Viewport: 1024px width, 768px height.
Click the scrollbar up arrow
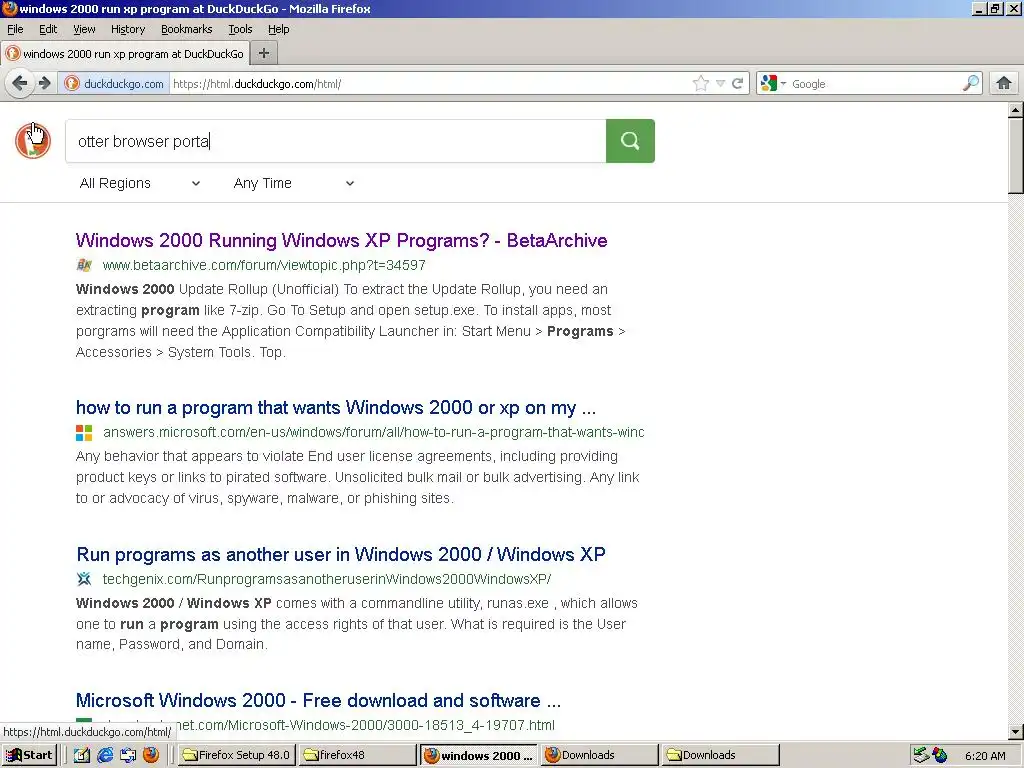[x=1016, y=110]
